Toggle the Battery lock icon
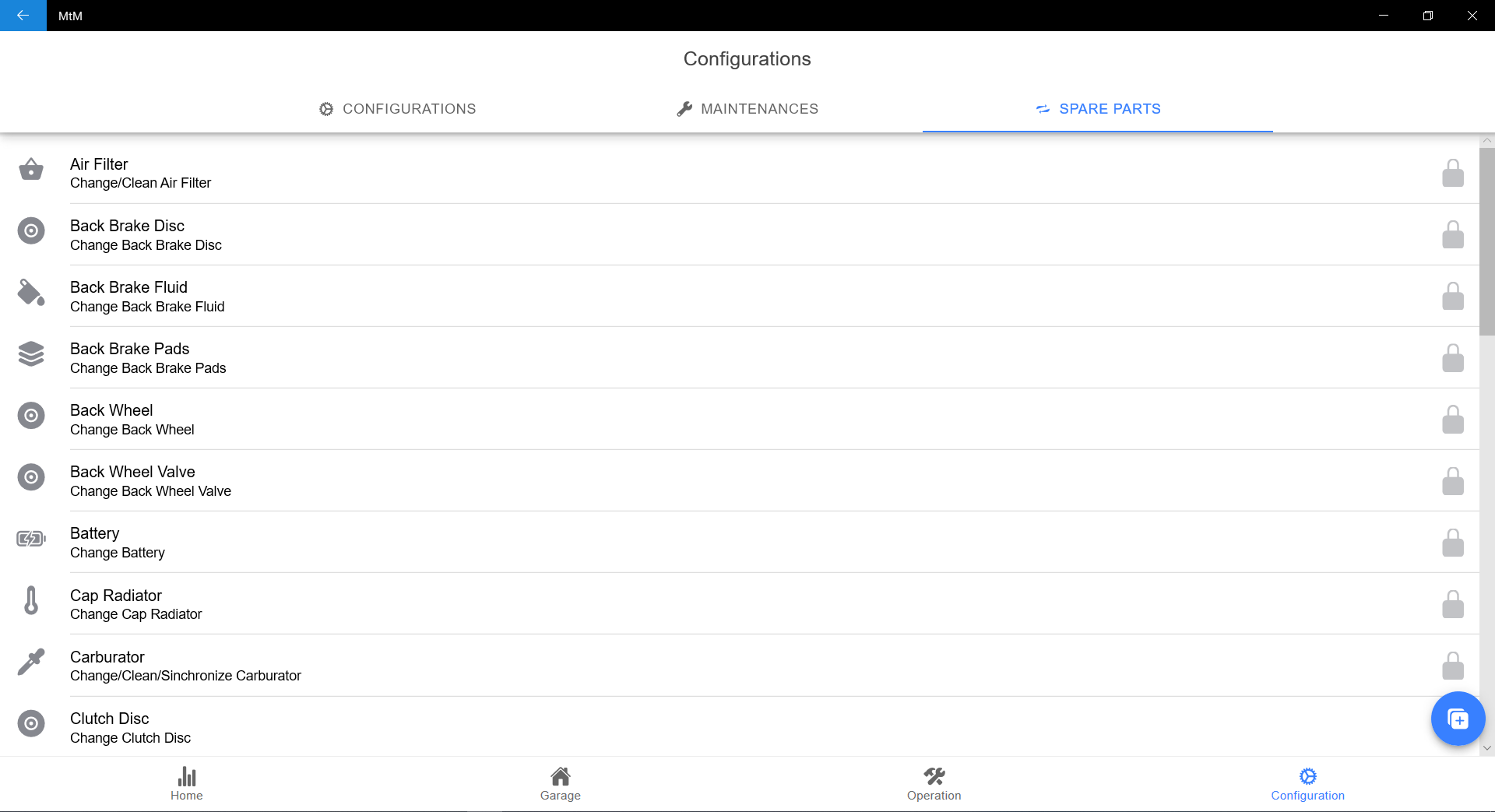Image resolution: width=1495 pixels, height=812 pixels. tap(1452, 543)
